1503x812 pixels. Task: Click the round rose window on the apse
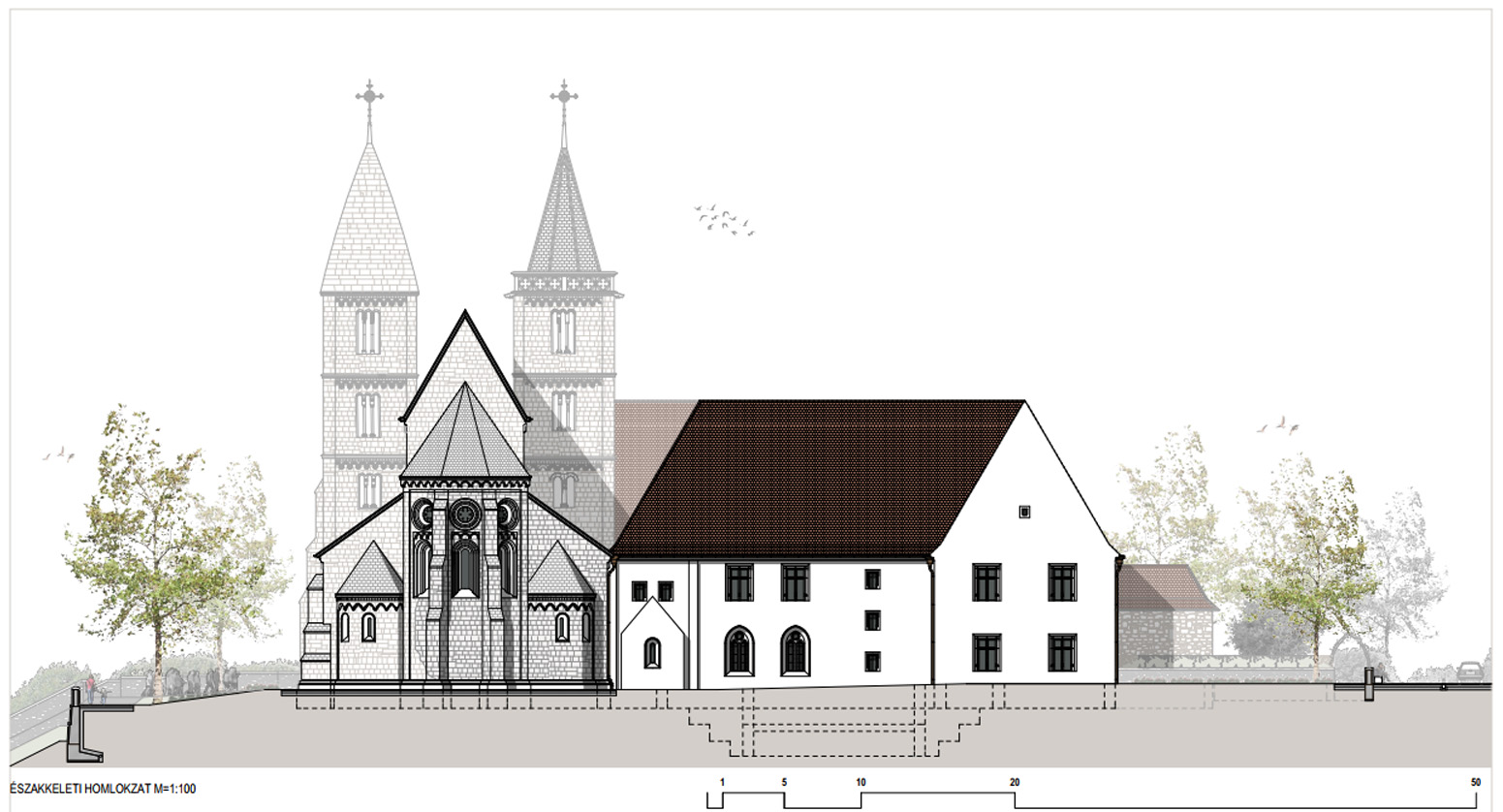click(464, 512)
